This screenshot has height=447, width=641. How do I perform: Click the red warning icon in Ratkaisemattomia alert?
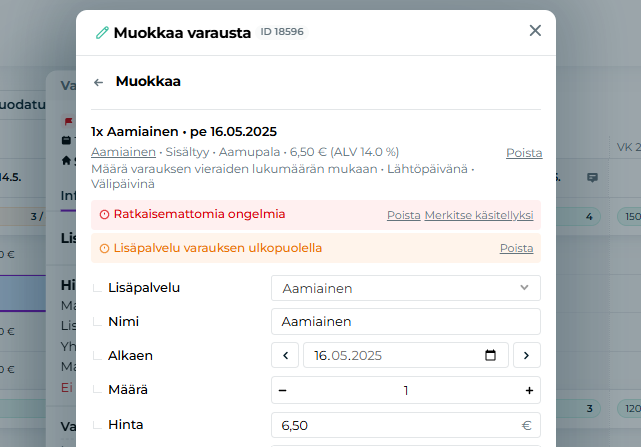point(104,214)
